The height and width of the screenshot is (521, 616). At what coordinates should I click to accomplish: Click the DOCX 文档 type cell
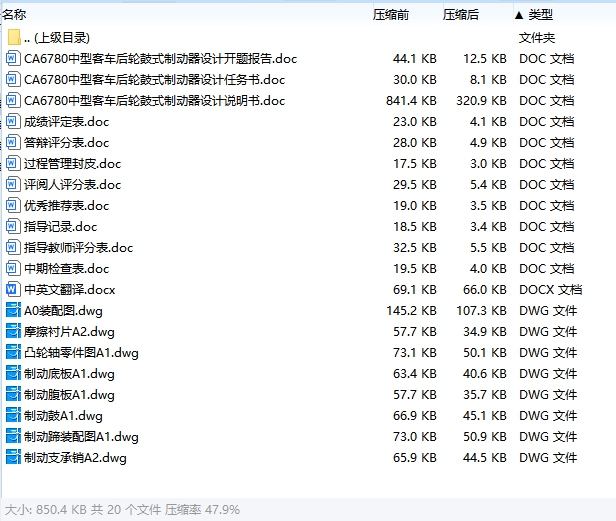550,290
